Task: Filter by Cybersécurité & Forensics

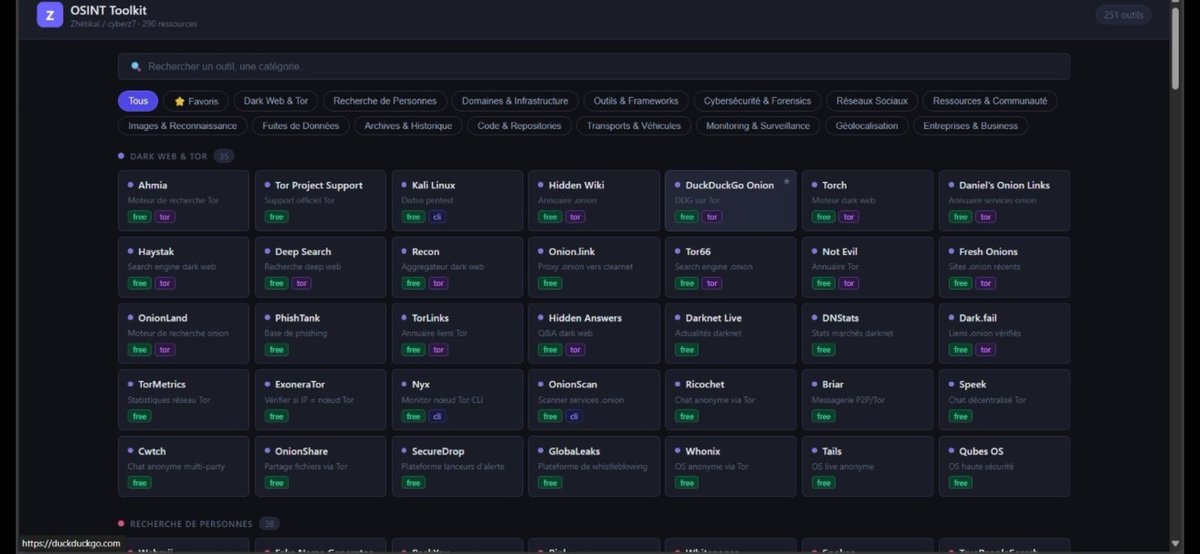Action: 758,101
